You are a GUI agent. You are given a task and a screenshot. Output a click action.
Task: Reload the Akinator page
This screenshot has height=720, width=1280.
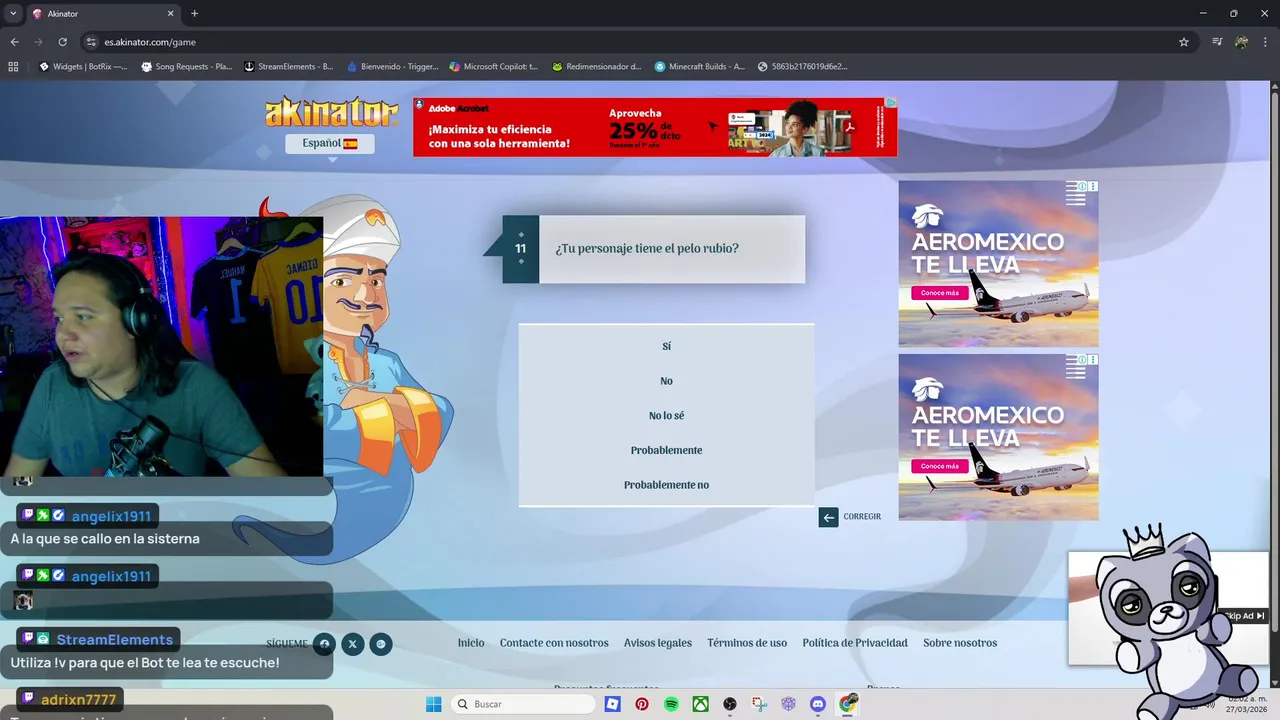point(62,42)
